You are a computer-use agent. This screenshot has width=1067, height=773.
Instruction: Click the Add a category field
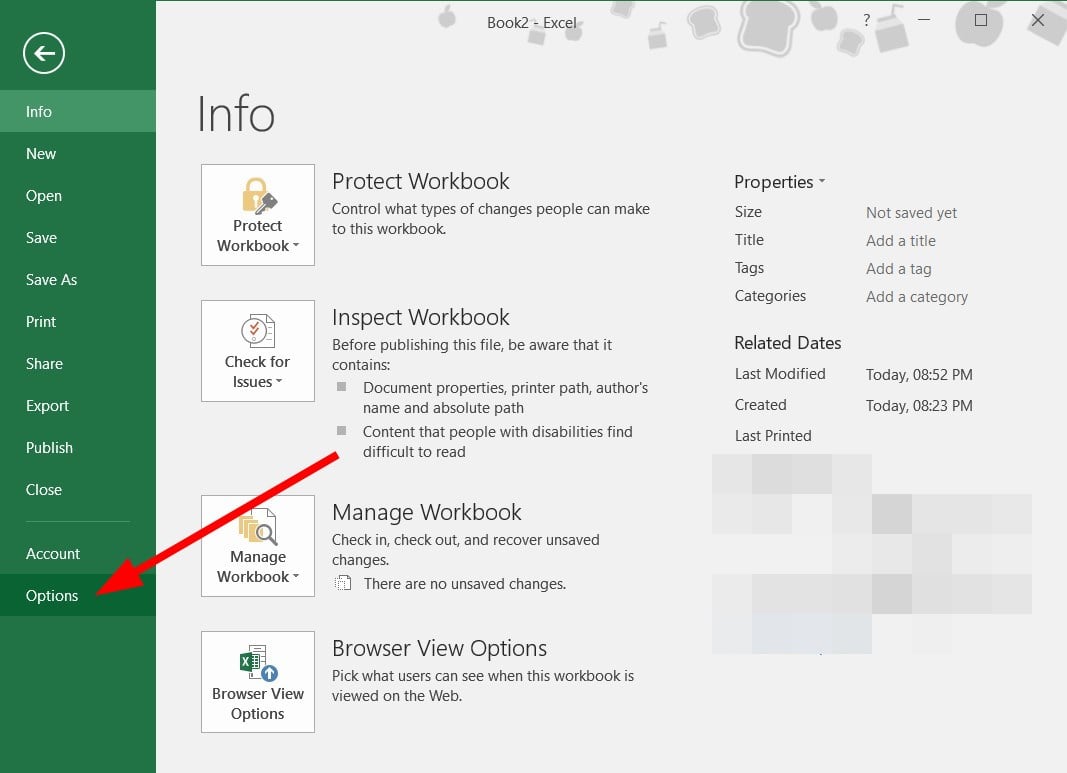pos(917,297)
